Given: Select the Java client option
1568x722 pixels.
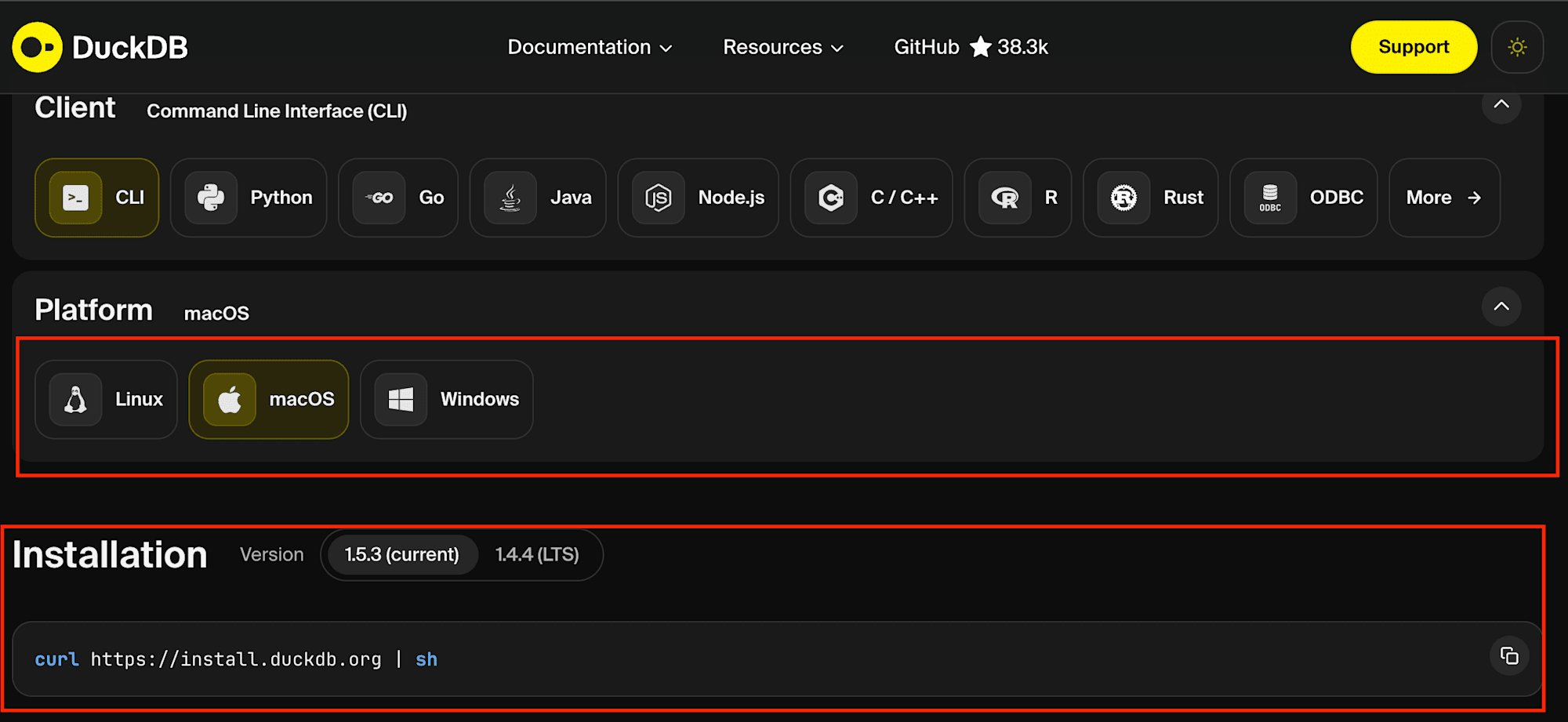Looking at the screenshot, I should (538, 198).
